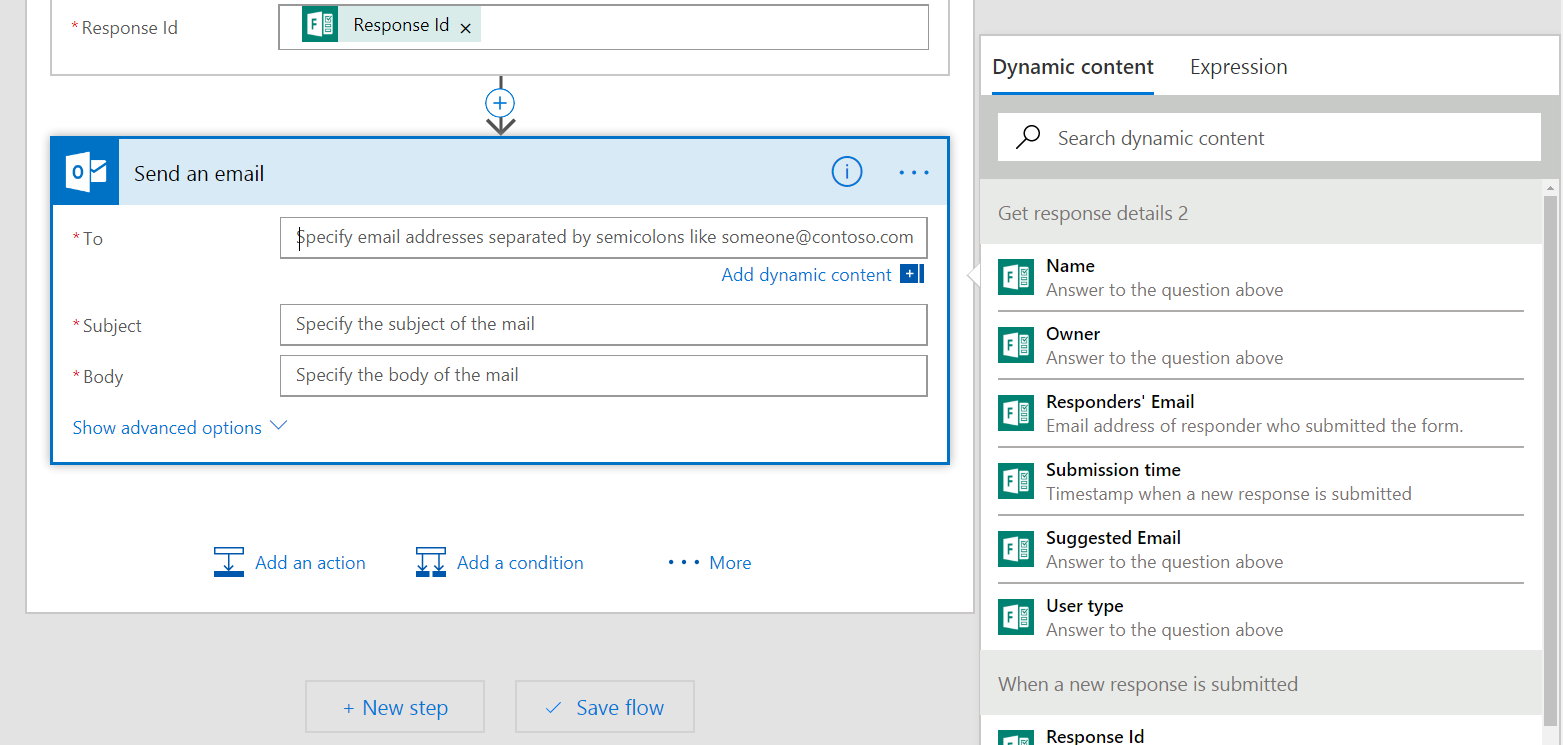Viewport: 1563px width, 745px height.
Task: Click the Add a condition icon
Action: 430,562
